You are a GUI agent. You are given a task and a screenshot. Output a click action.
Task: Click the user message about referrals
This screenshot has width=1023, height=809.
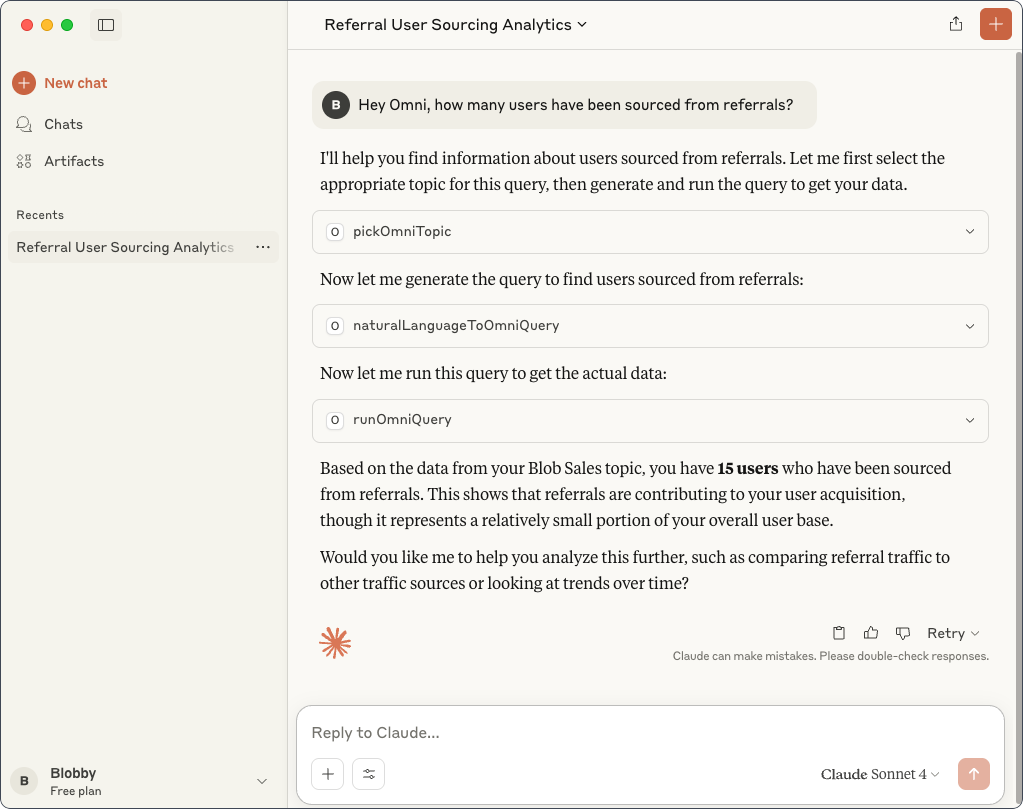[x=564, y=105]
